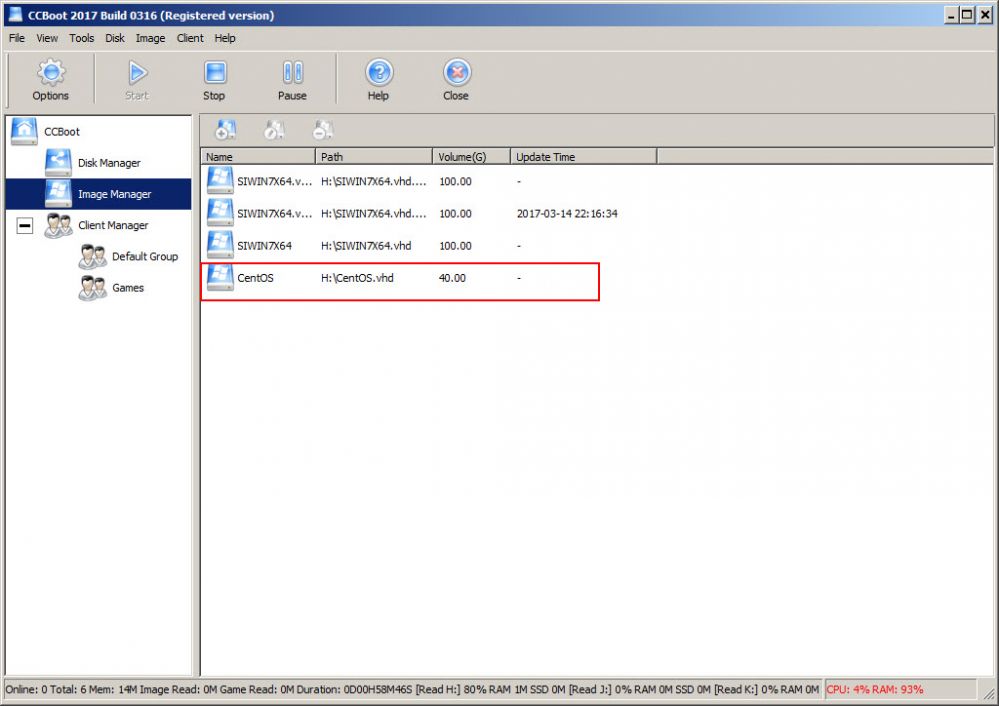
Task: Stop the CCBoot service via Stop icon
Action: [215, 80]
